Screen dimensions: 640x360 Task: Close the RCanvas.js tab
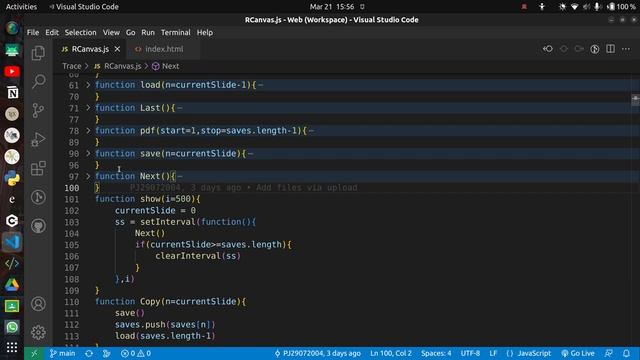117,49
